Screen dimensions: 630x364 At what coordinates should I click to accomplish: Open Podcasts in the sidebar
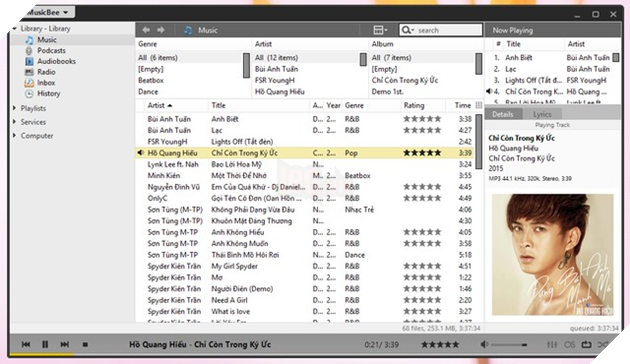click(51, 51)
